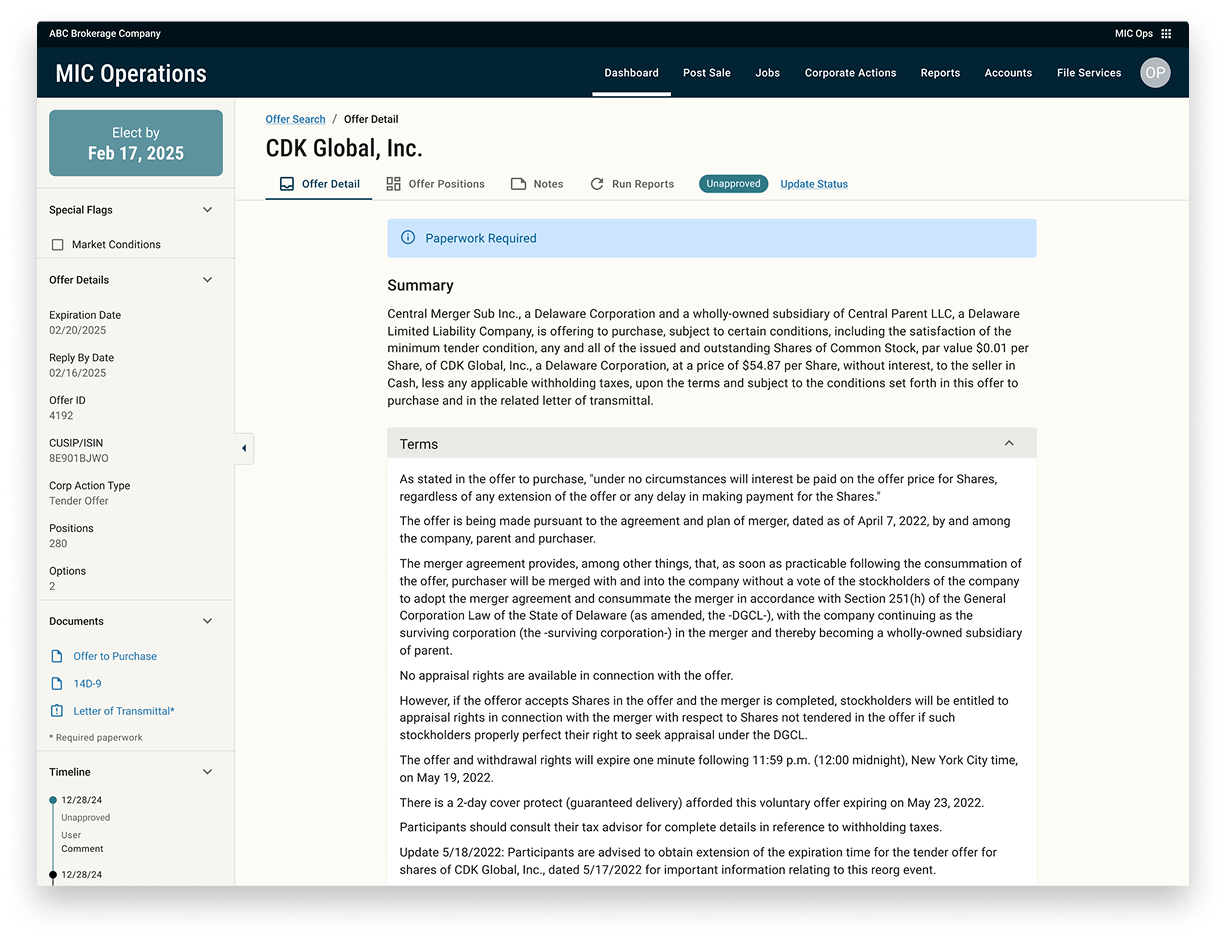The width and height of the screenshot is (1225, 937).
Task: Click the Required paperwork footnote
Action: click(96, 738)
